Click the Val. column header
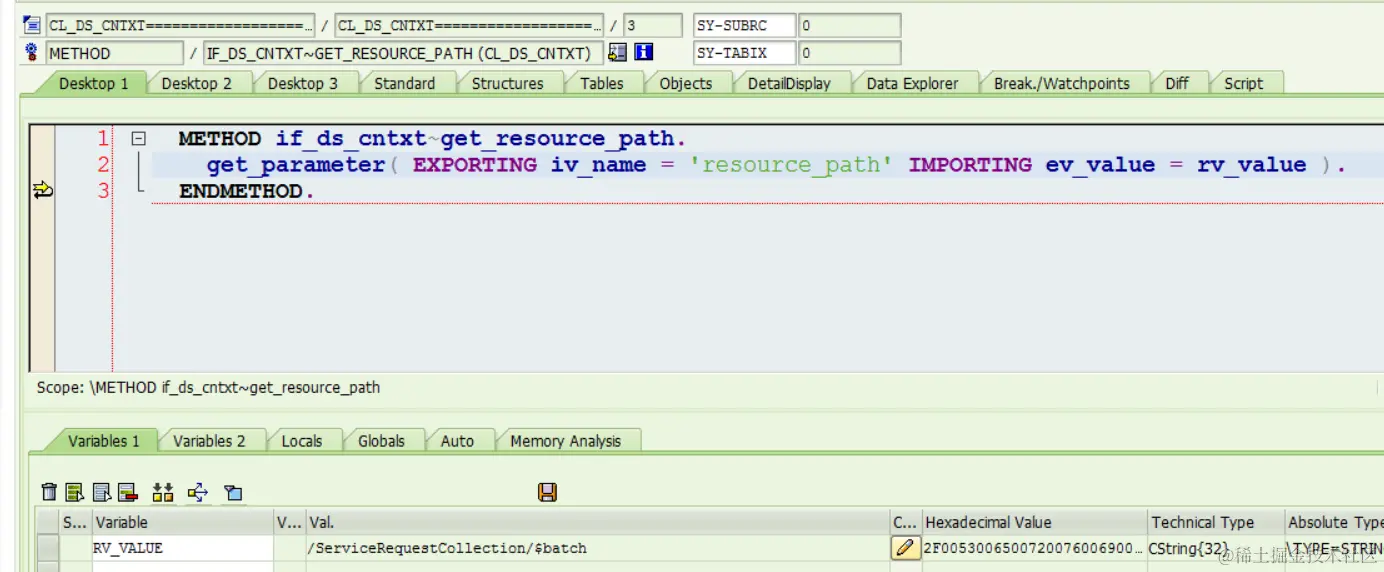 coord(597,522)
